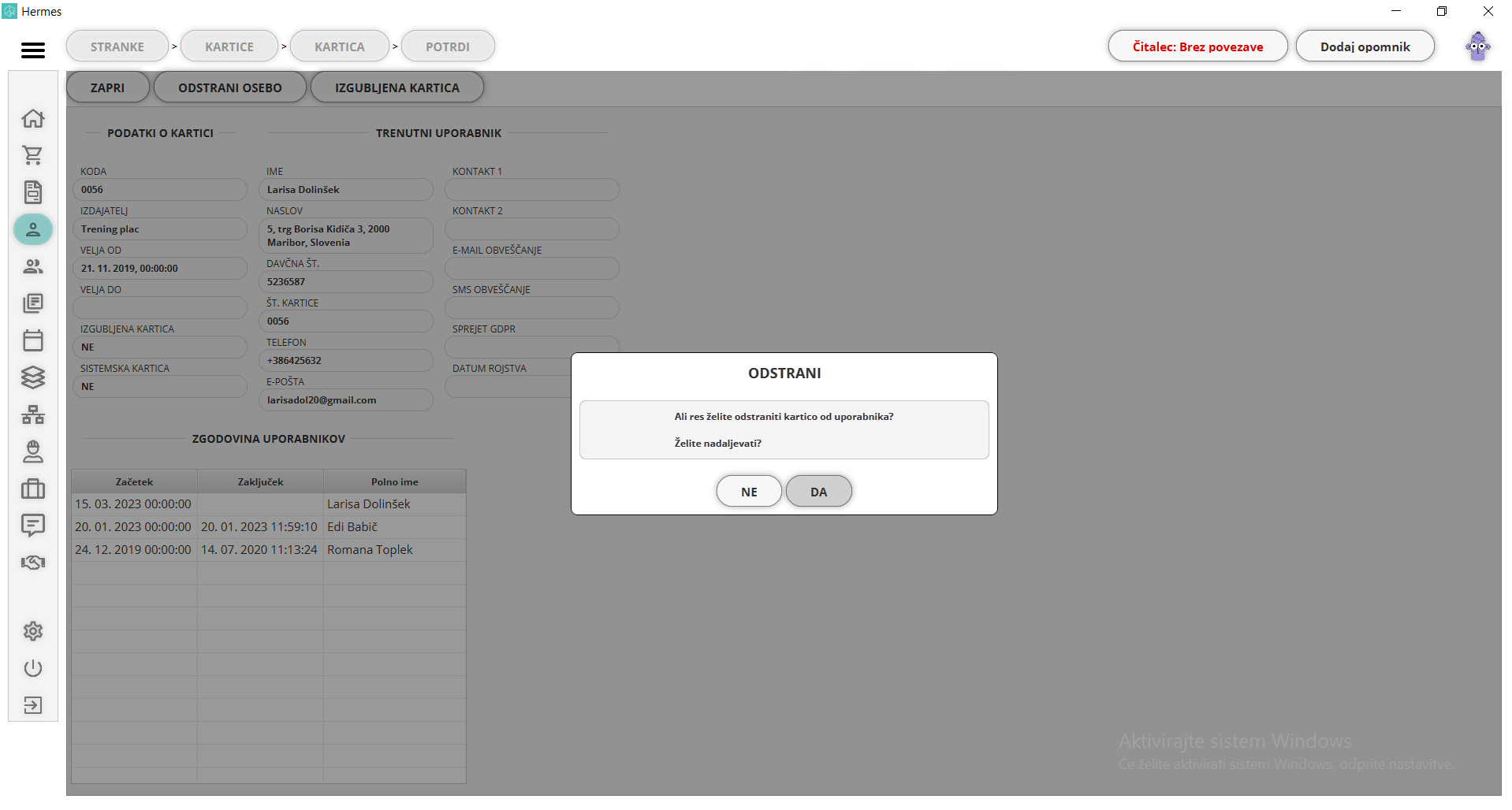This screenshot has width=1512, height=810.
Task: Go to the Home sidebar icon
Action: click(x=33, y=118)
